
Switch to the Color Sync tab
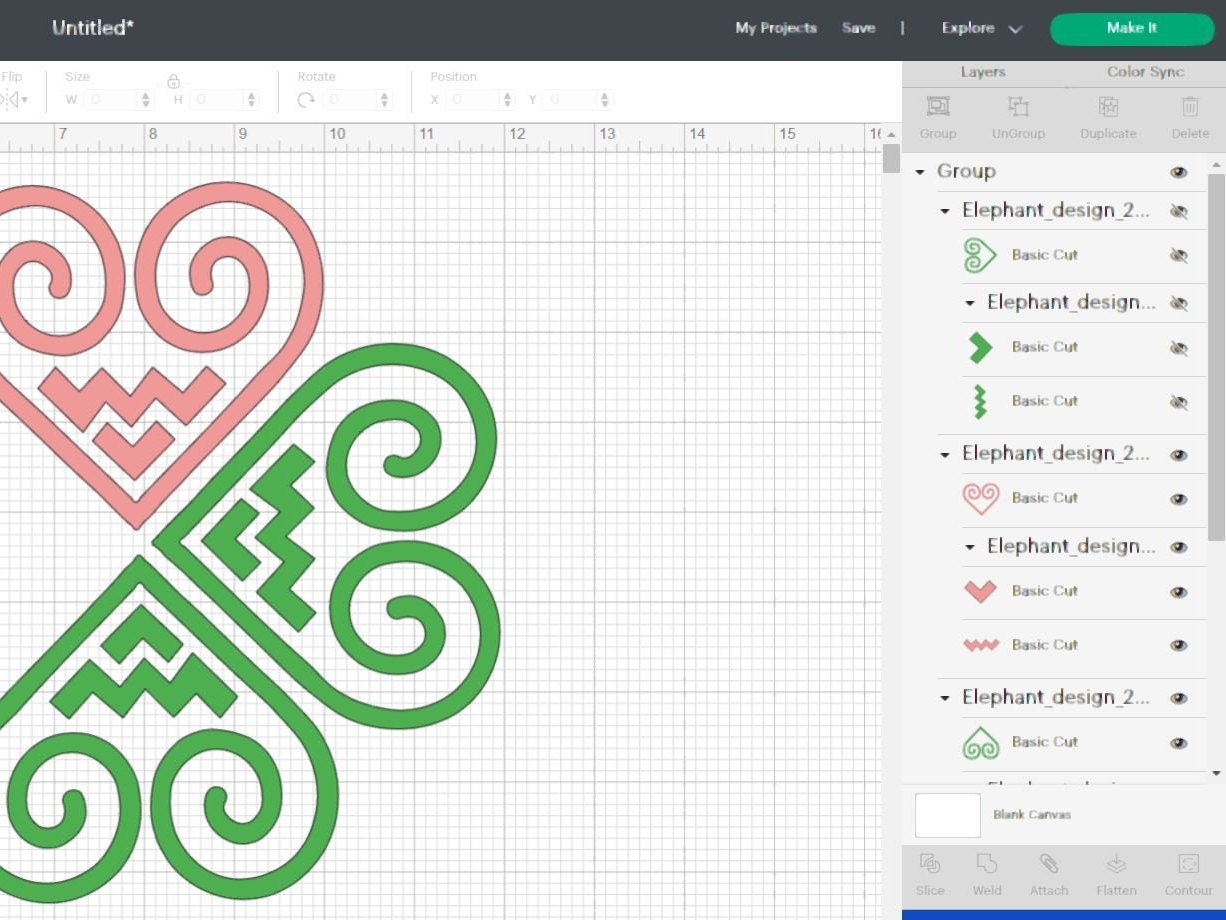pos(1144,72)
